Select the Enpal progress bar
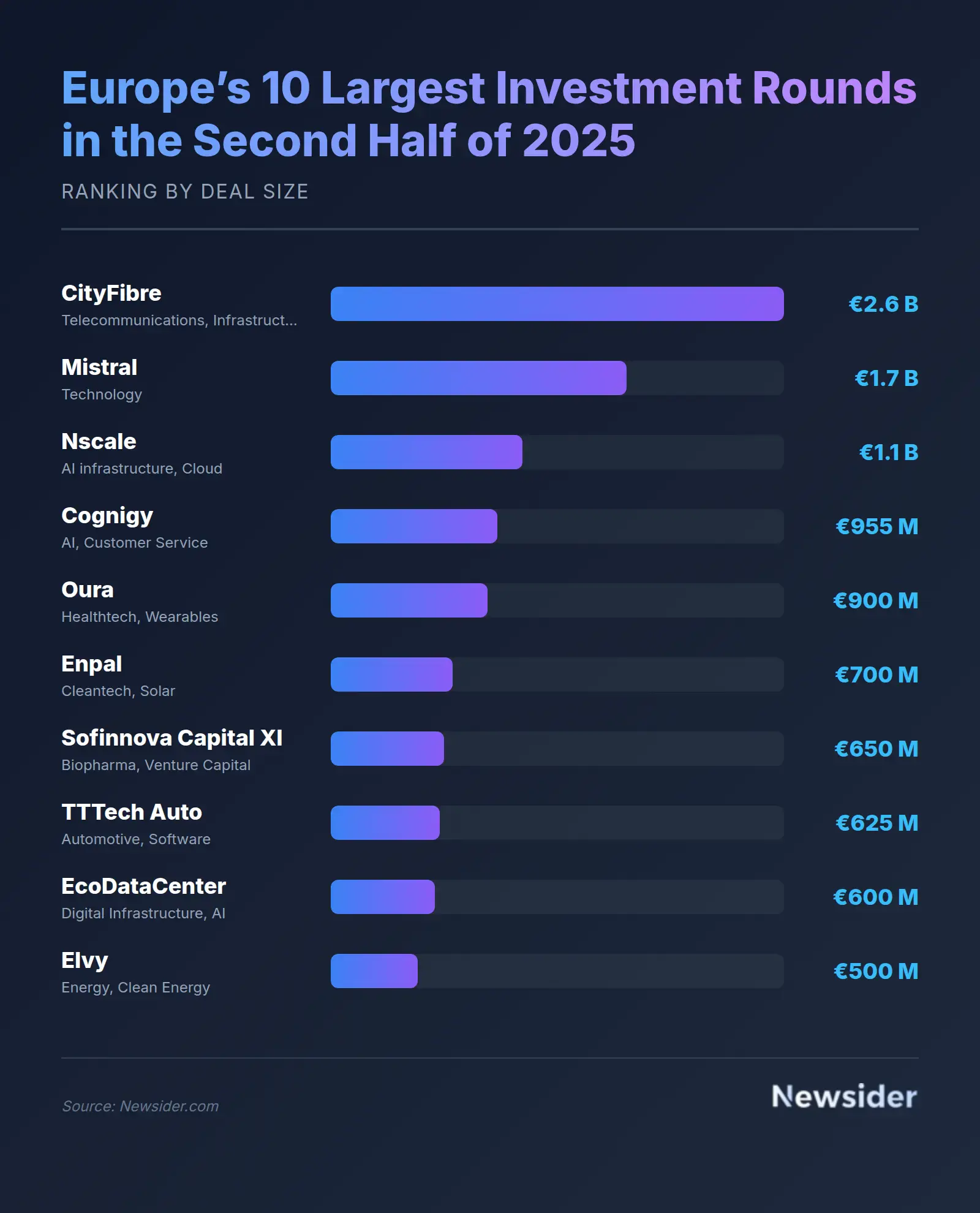The image size is (980, 1213). [391, 675]
